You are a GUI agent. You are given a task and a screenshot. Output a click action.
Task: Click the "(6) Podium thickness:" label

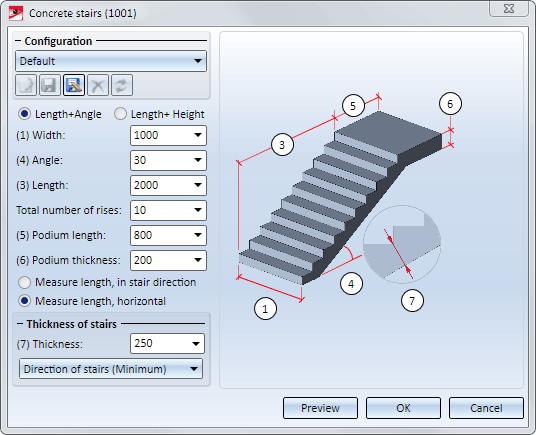(68, 260)
